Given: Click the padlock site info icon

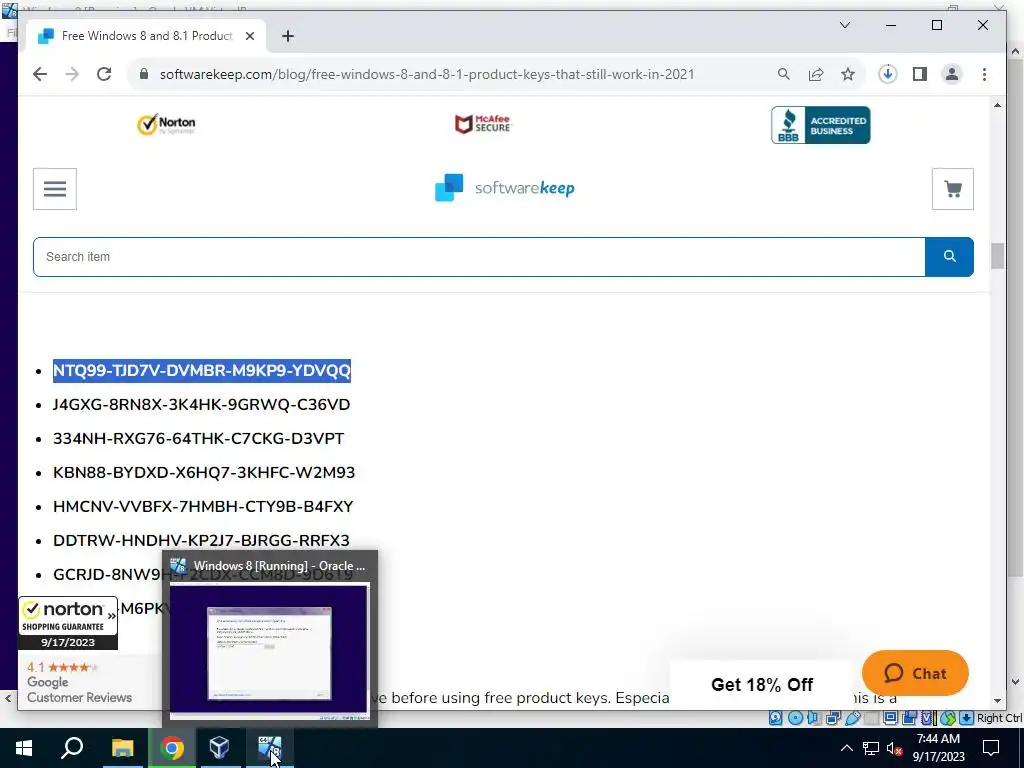Looking at the screenshot, I should [x=144, y=74].
